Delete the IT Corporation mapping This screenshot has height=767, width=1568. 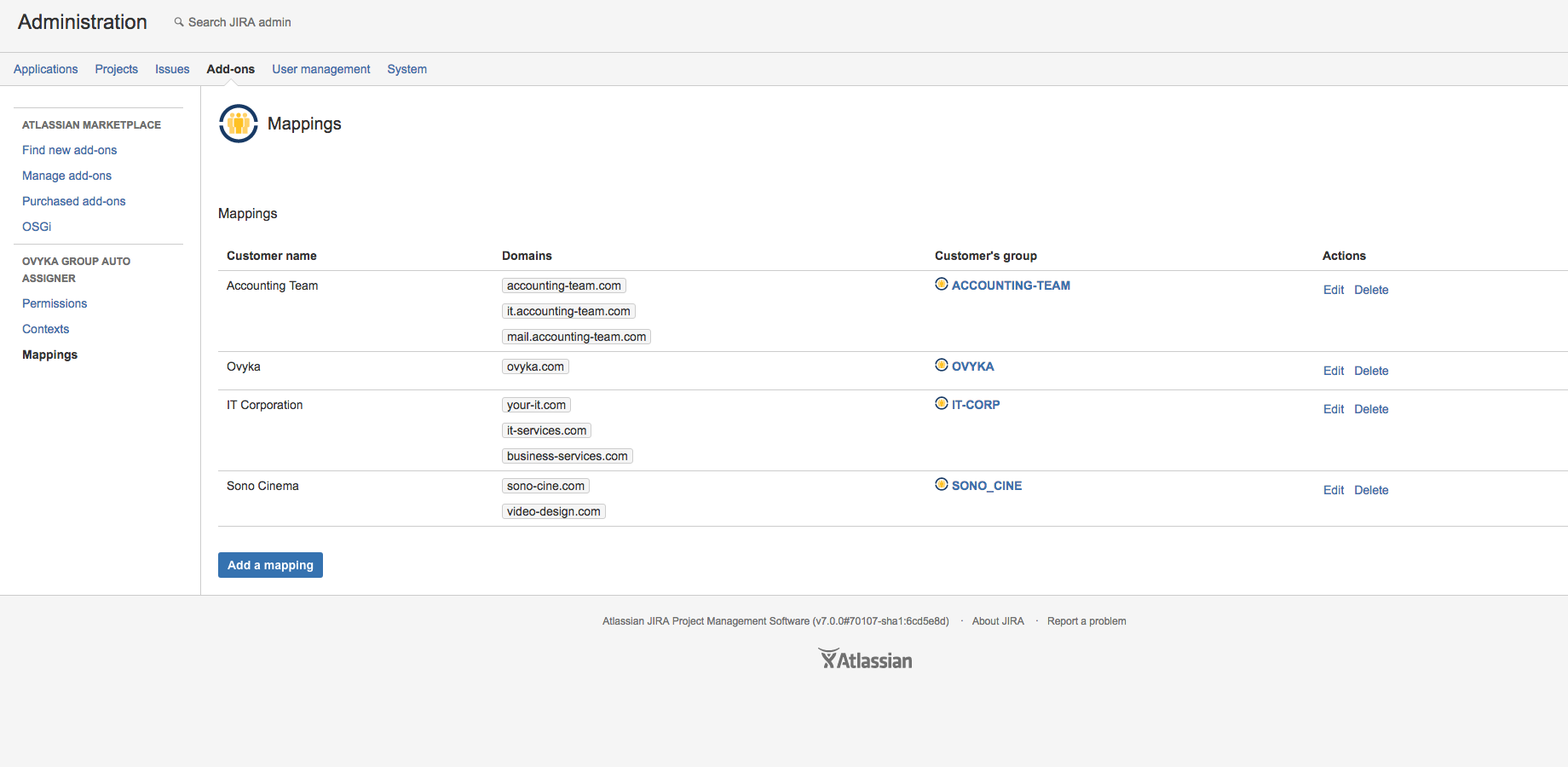(x=1371, y=409)
